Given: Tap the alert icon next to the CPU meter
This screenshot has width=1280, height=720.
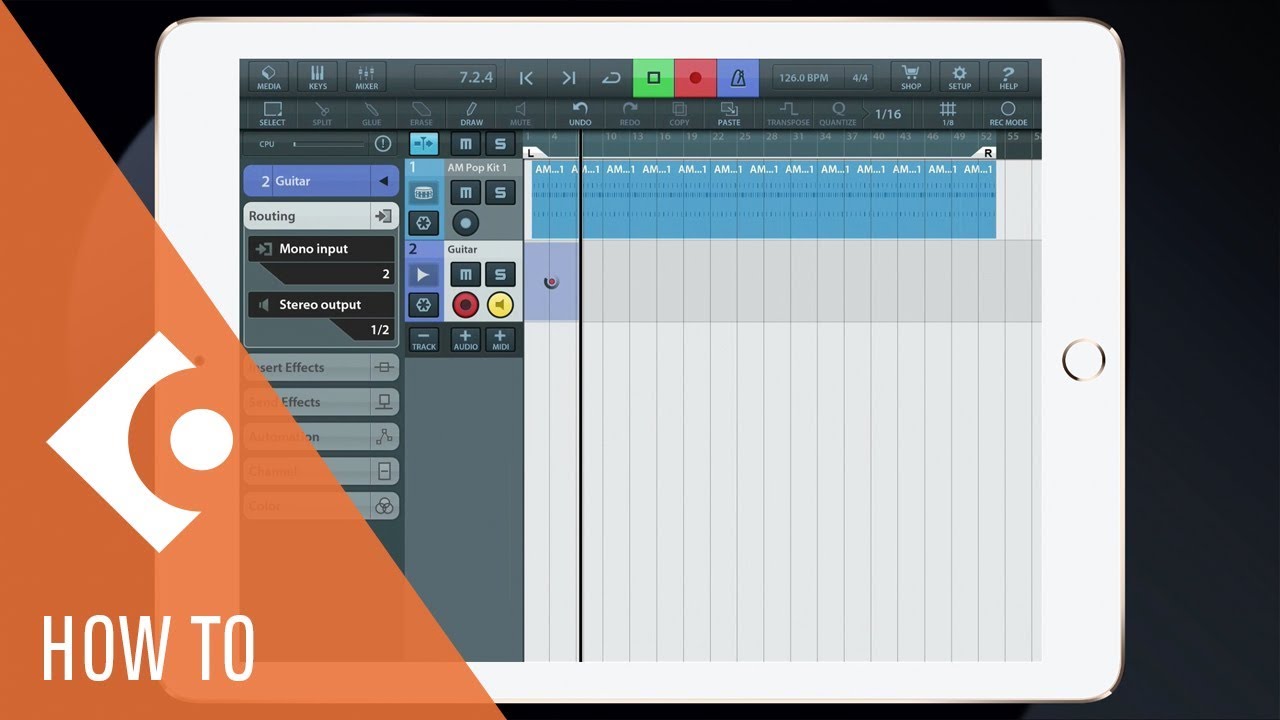Looking at the screenshot, I should pos(382,144).
